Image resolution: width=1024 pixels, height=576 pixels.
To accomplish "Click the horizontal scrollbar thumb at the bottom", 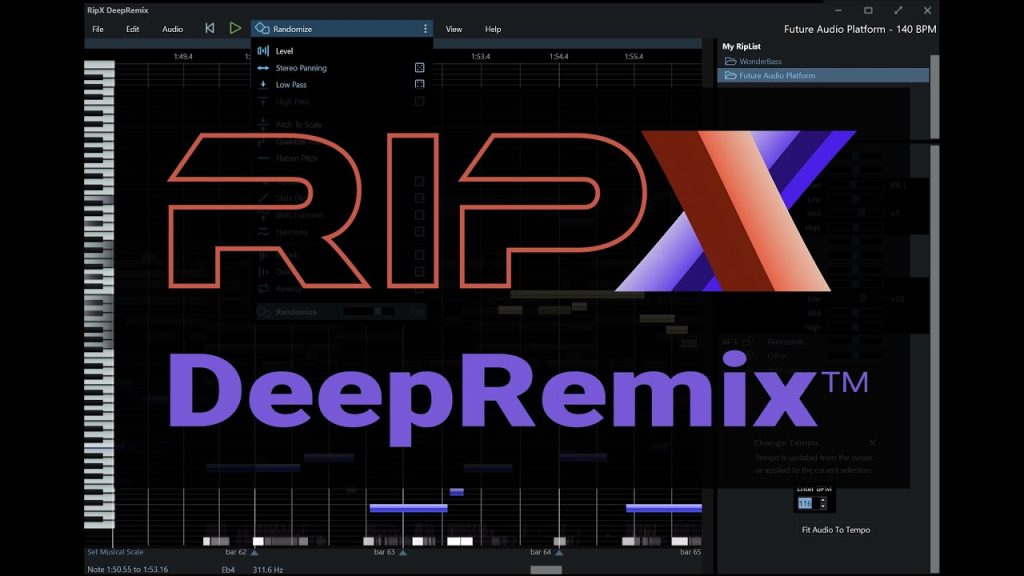I will coord(546,570).
